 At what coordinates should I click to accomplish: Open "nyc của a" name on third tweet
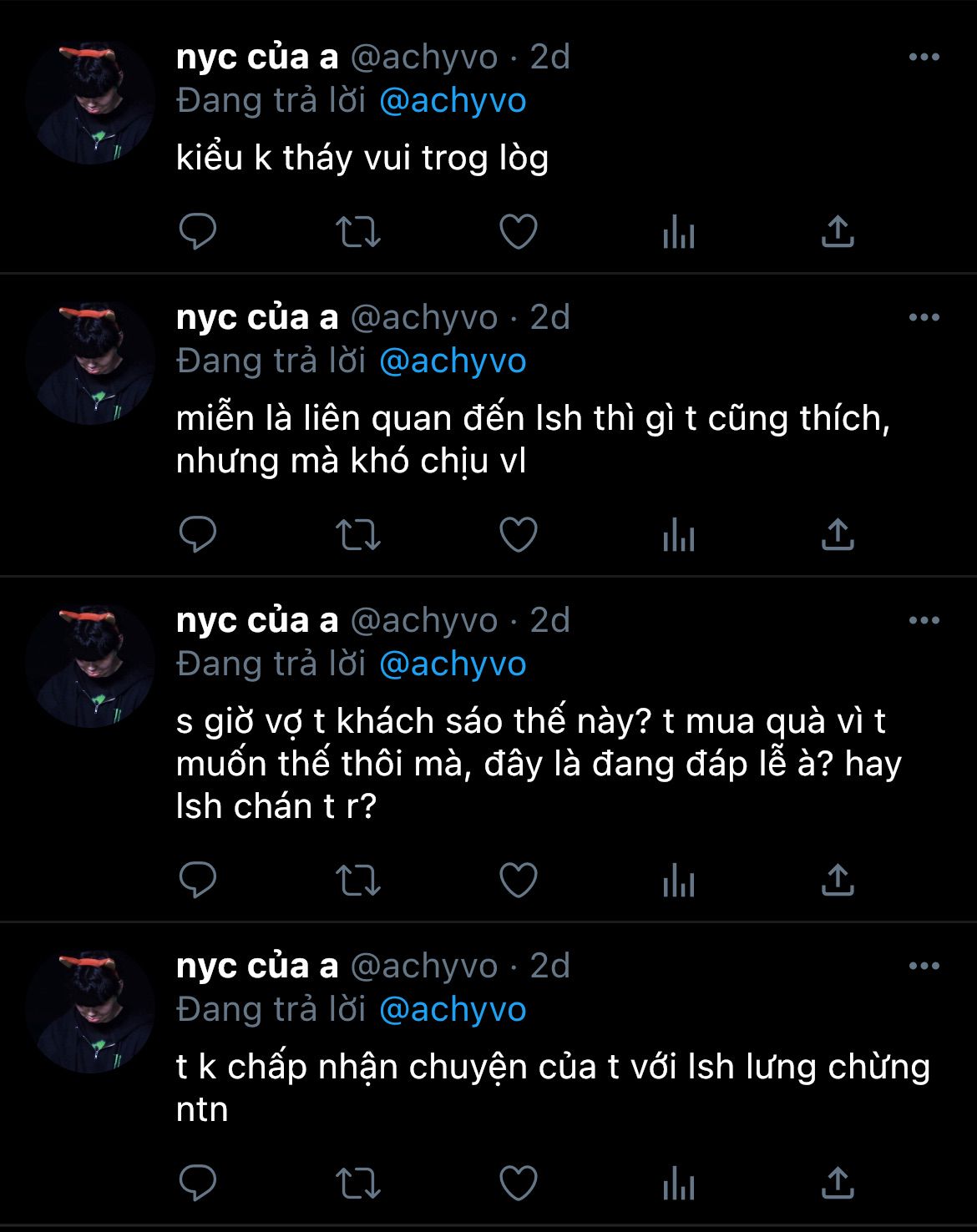[257, 620]
